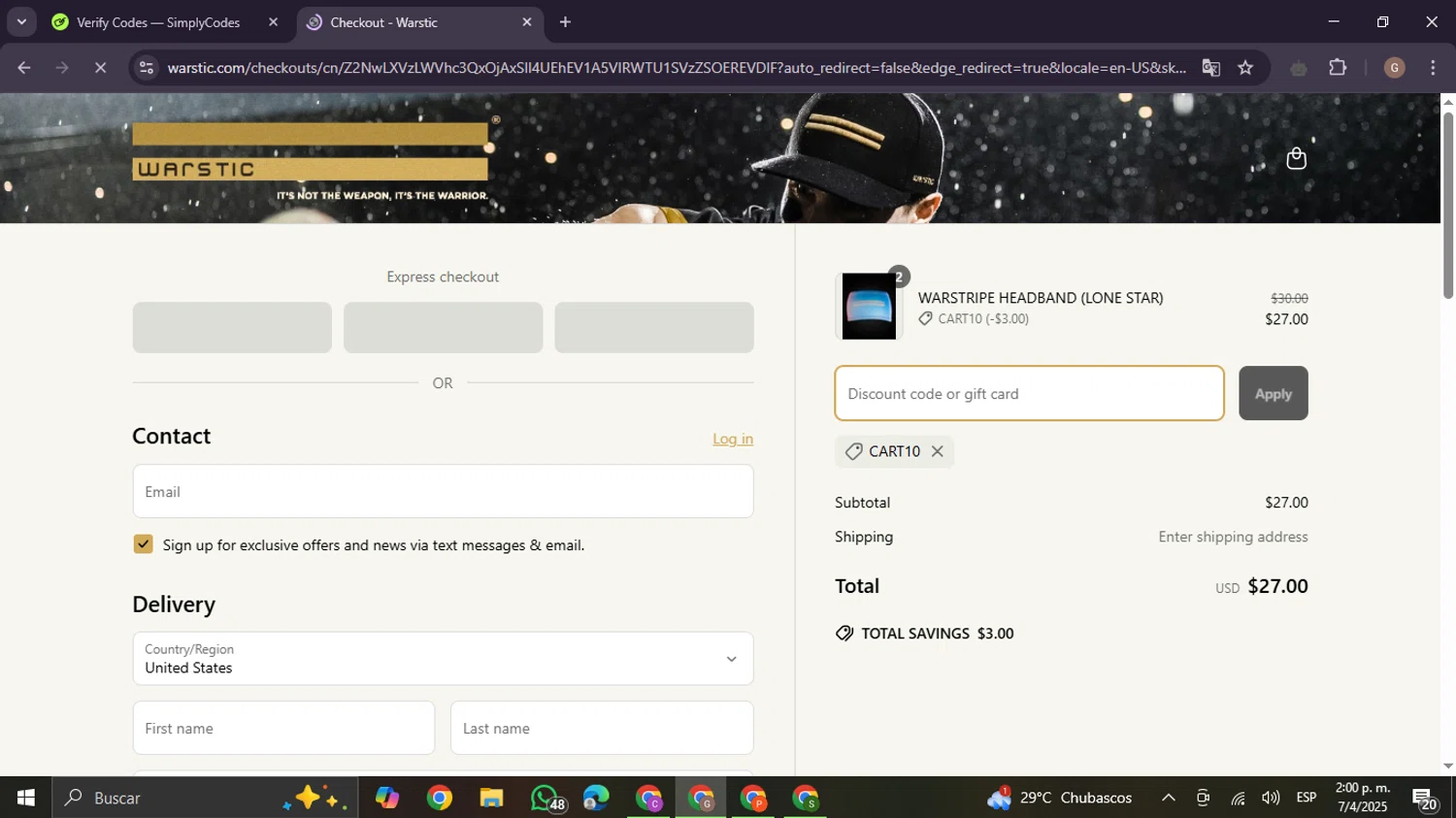The height and width of the screenshot is (818, 1456).
Task: View site information in address bar
Action: tap(147, 68)
